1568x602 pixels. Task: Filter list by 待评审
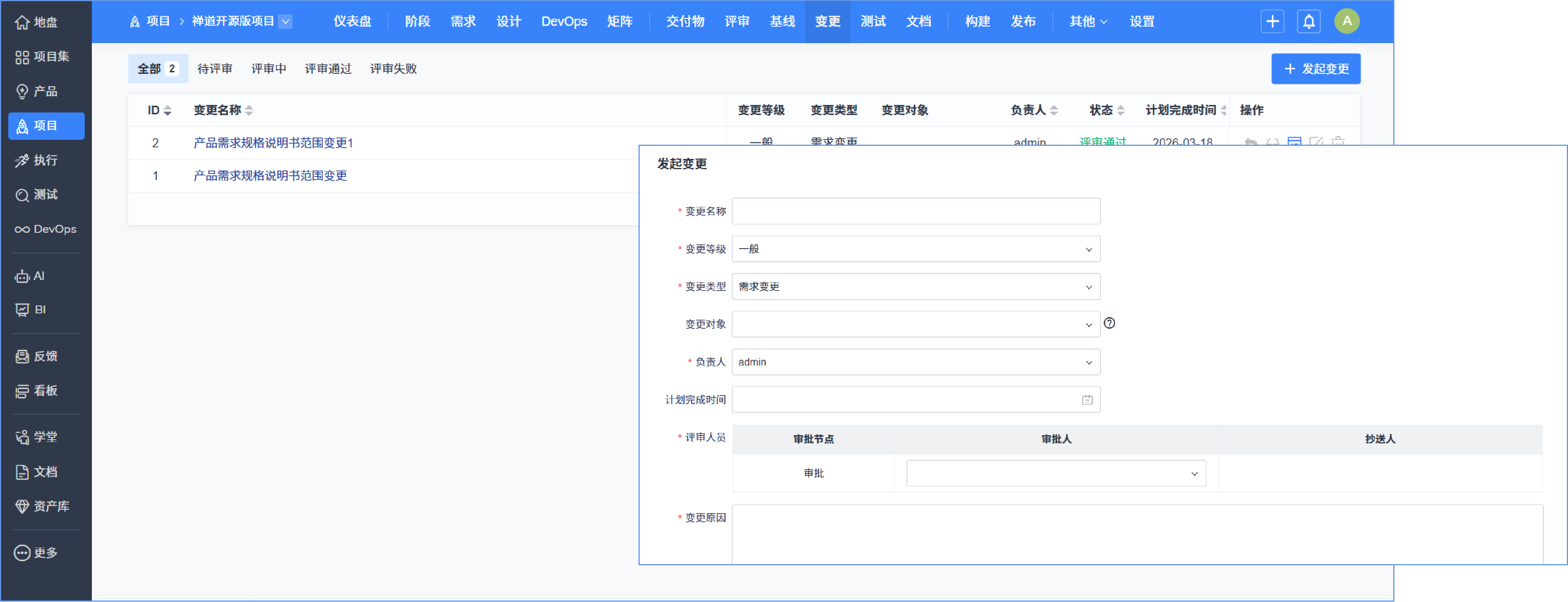[x=215, y=69]
